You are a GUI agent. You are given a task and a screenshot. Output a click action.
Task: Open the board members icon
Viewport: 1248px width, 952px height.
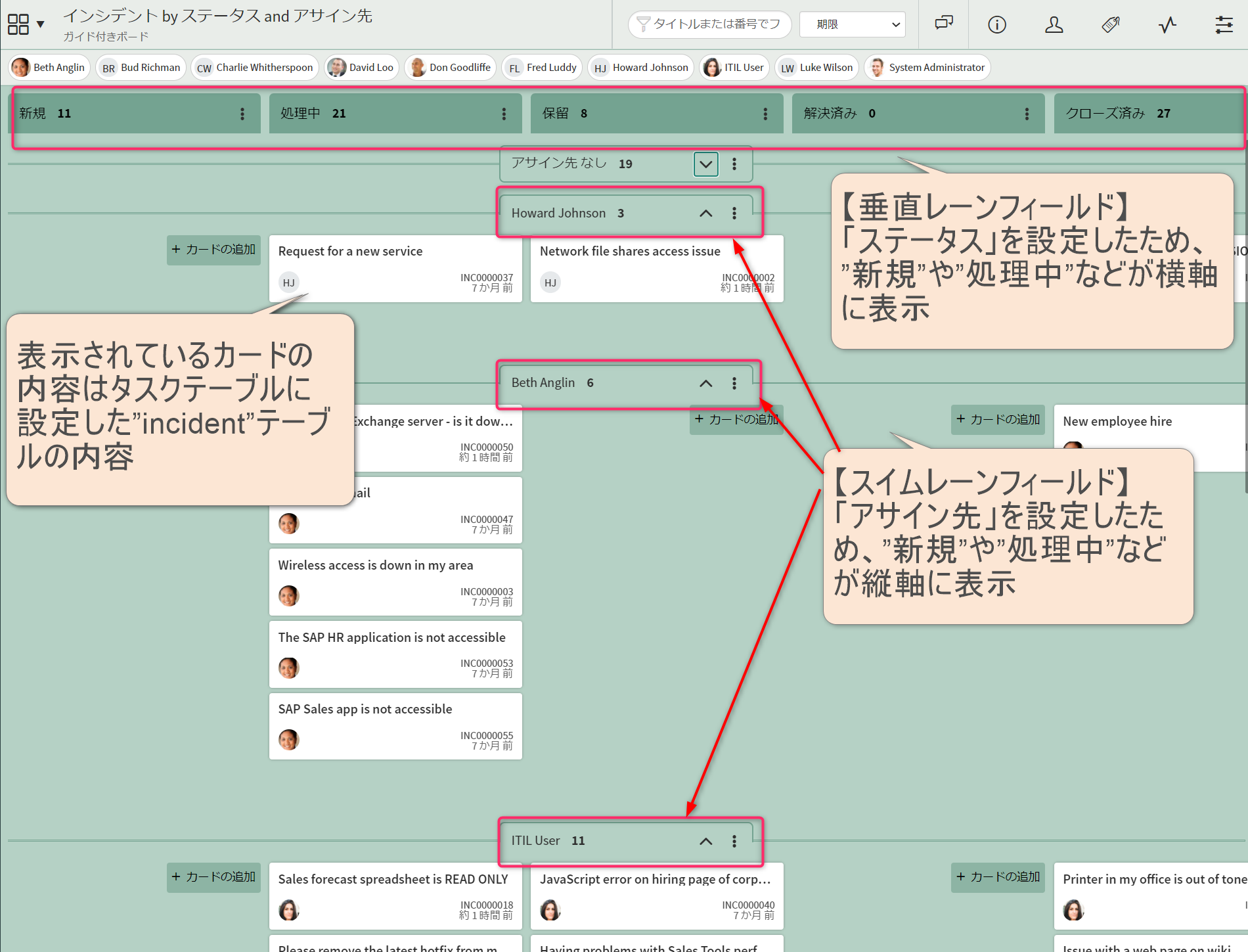(1054, 24)
